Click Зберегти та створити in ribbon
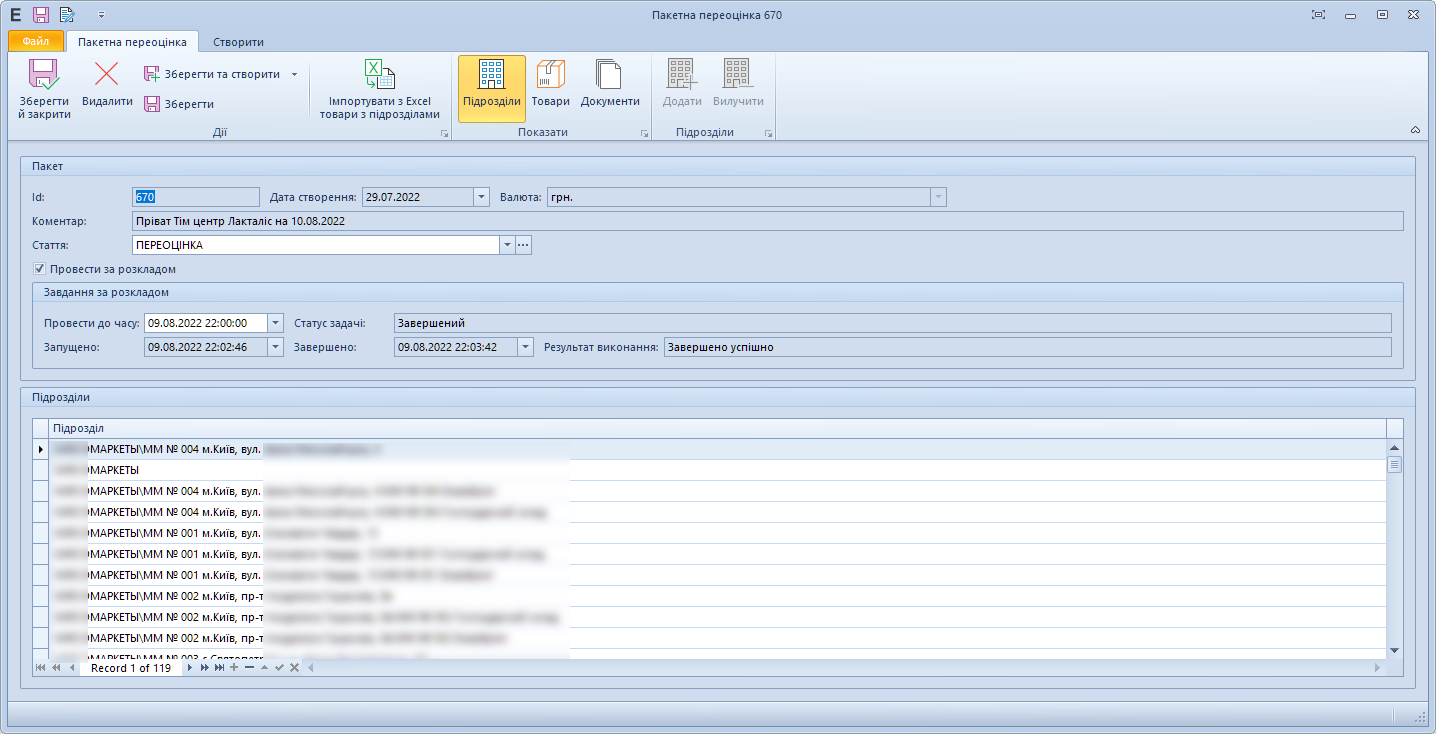Screen dimensions: 1436x734 pos(212,74)
